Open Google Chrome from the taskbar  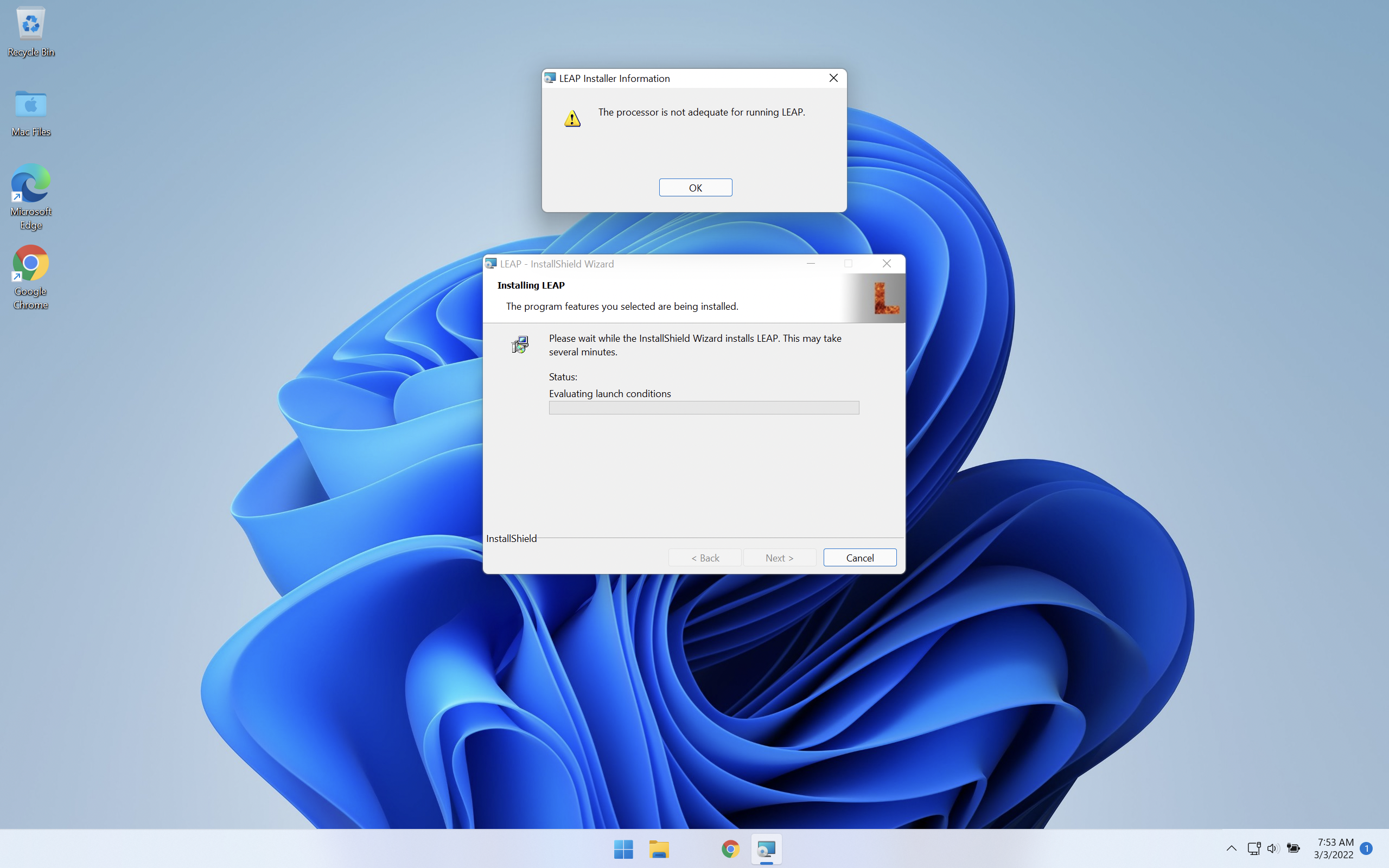pos(730,848)
